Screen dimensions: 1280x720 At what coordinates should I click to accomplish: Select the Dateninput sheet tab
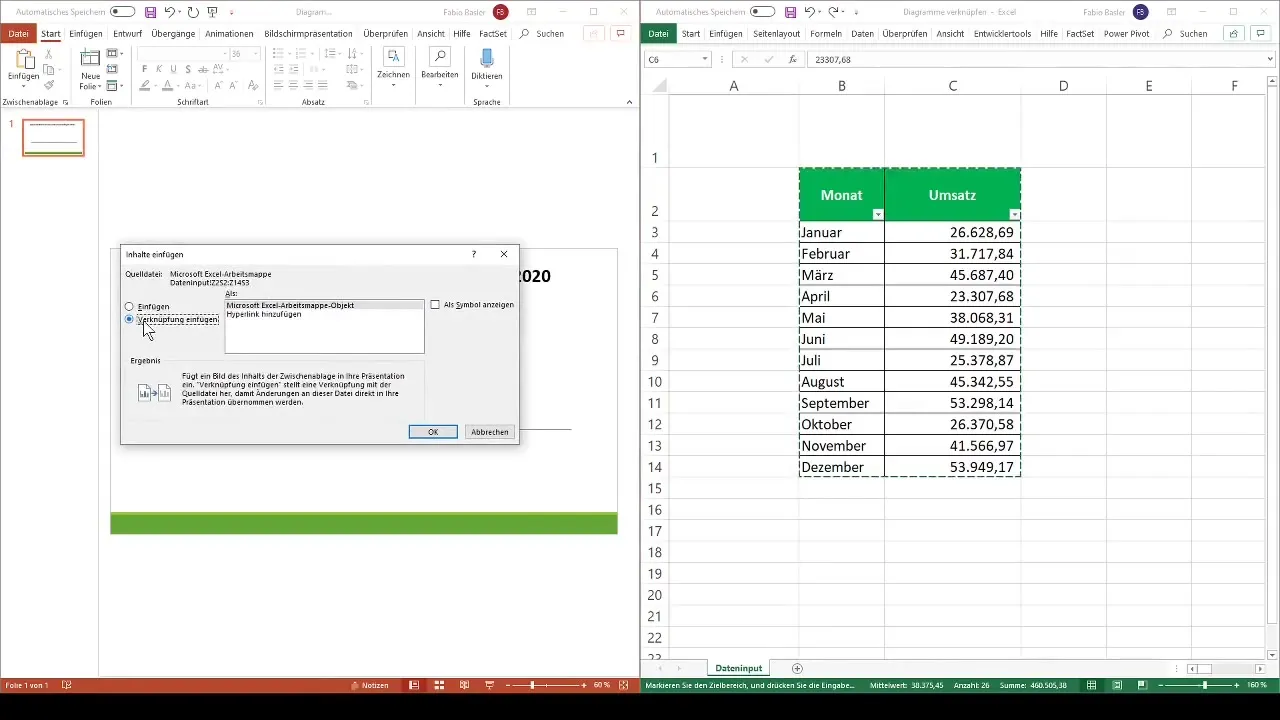pyautogui.click(x=740, y=668)
